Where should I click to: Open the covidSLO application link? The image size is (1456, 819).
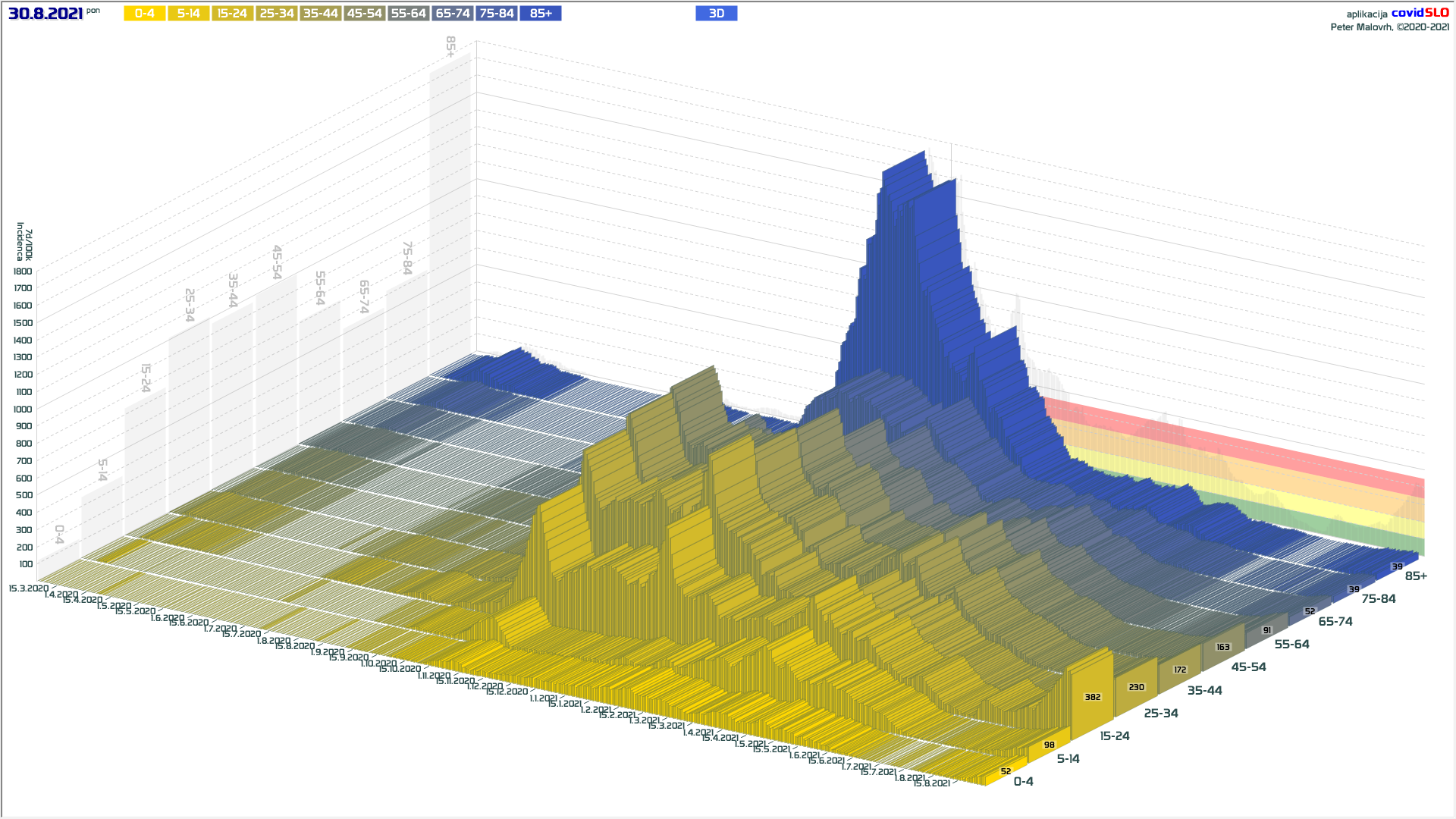coord(1420,13)
